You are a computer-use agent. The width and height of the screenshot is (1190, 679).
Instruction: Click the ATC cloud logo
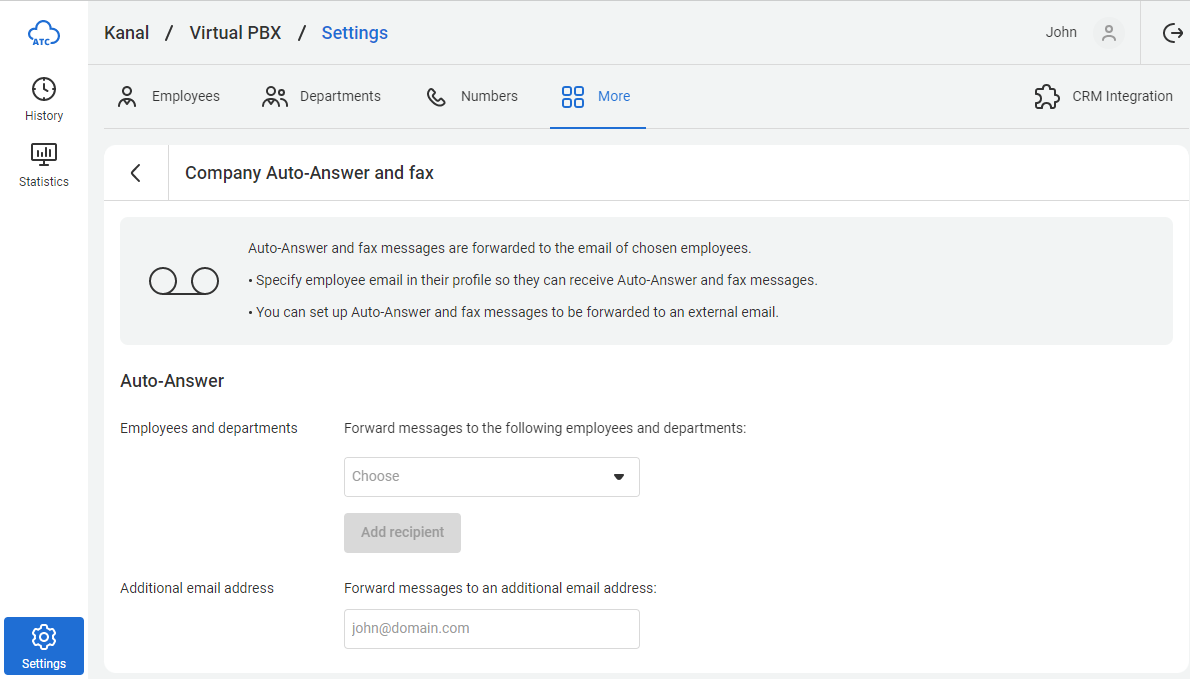click(44, 34)
